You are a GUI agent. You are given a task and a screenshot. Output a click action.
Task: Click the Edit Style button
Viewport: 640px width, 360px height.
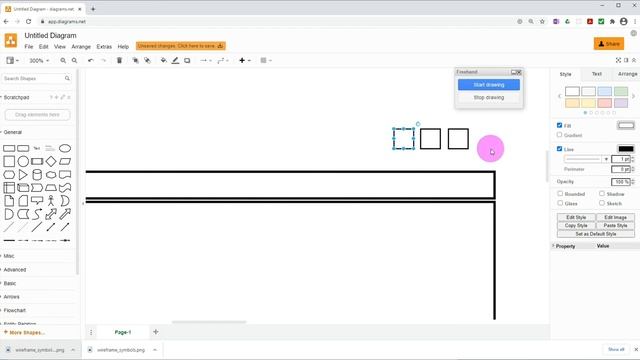coord(576,218)
